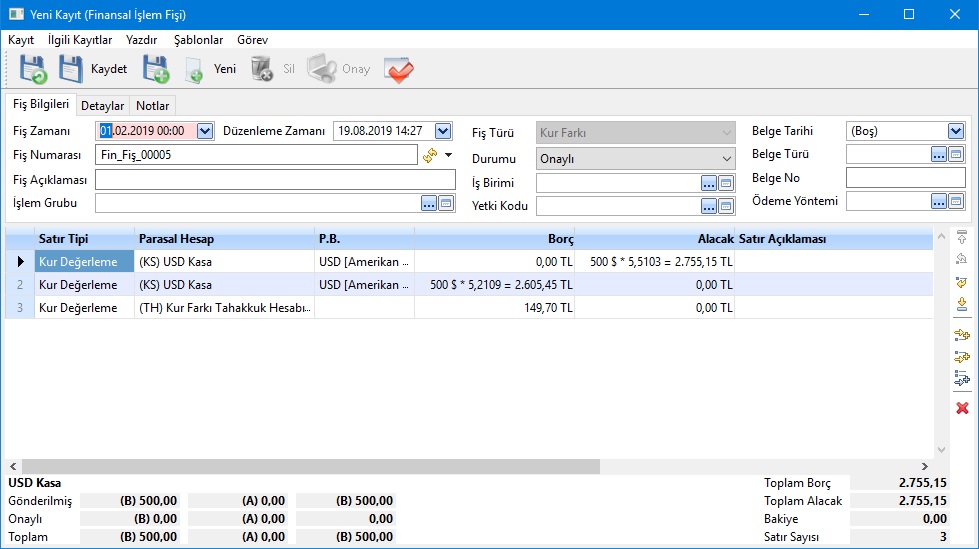Click into the Fiş Numarası field

[x=257, y=155]
